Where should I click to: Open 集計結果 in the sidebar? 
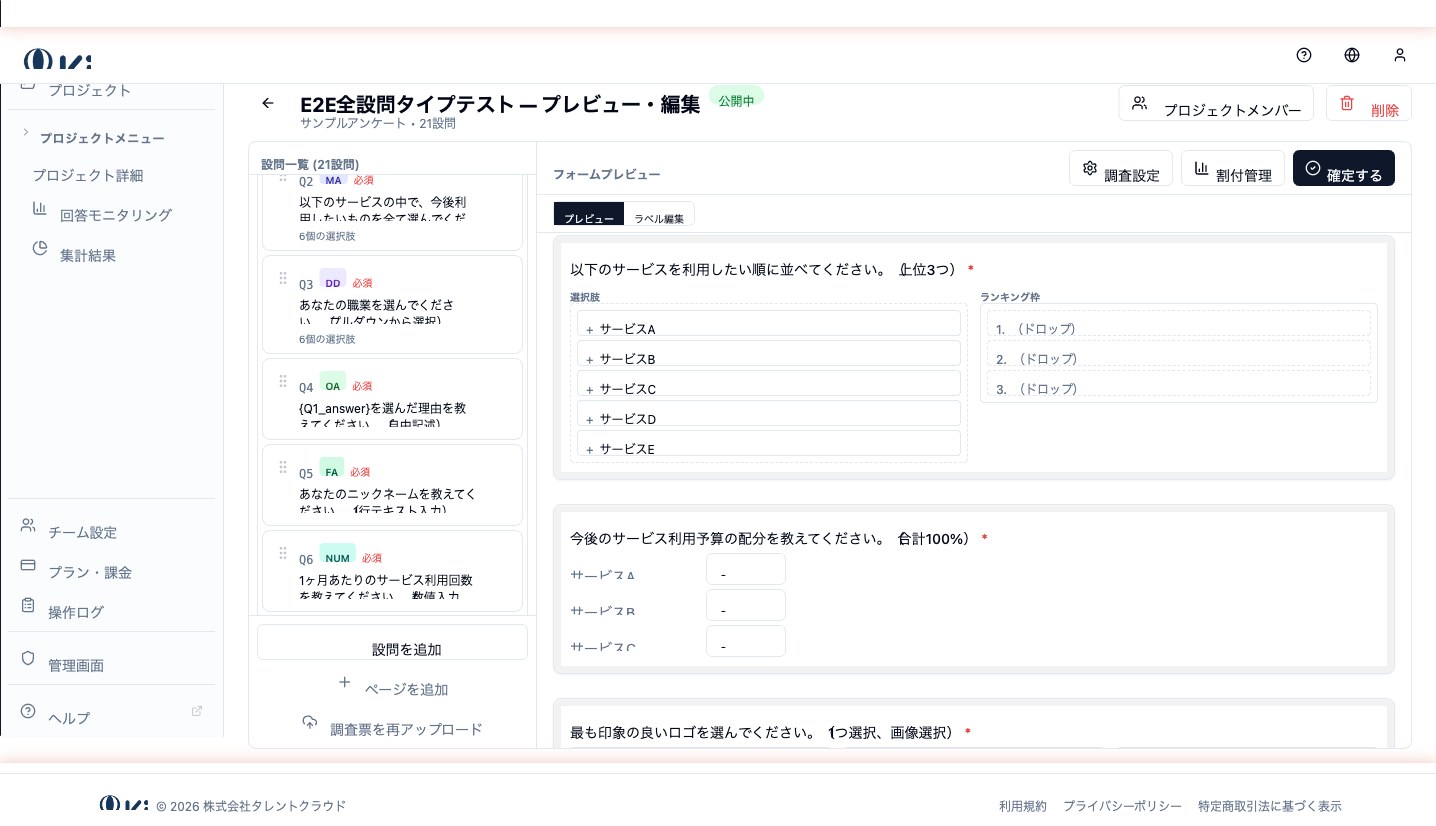coord(88,255)
